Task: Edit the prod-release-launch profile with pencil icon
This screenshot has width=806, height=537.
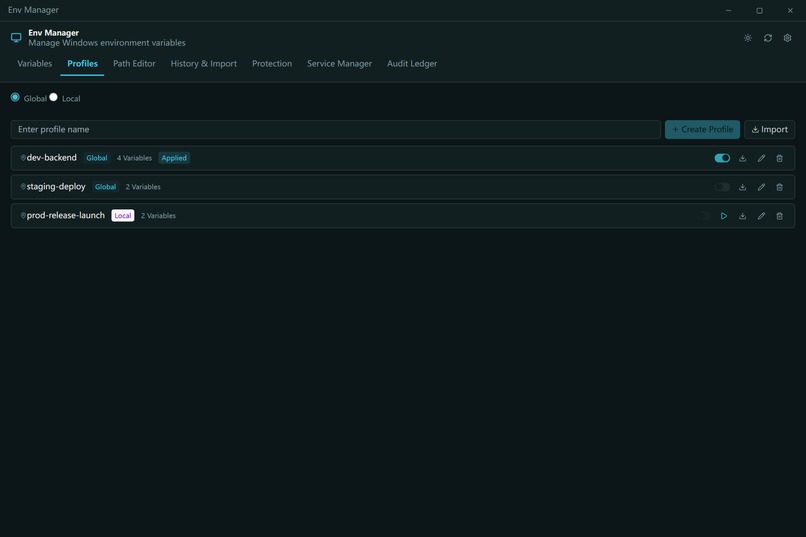Action: [761, 216]
